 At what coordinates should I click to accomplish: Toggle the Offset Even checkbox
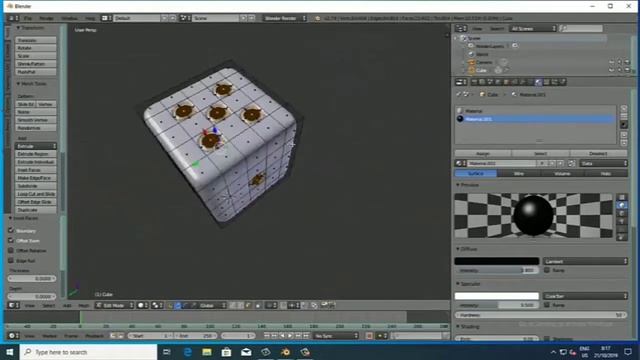point(11,240)
